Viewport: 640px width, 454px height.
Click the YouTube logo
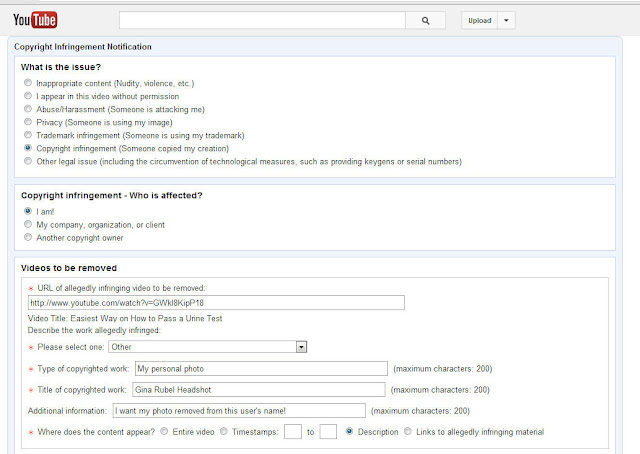(35, 20)
